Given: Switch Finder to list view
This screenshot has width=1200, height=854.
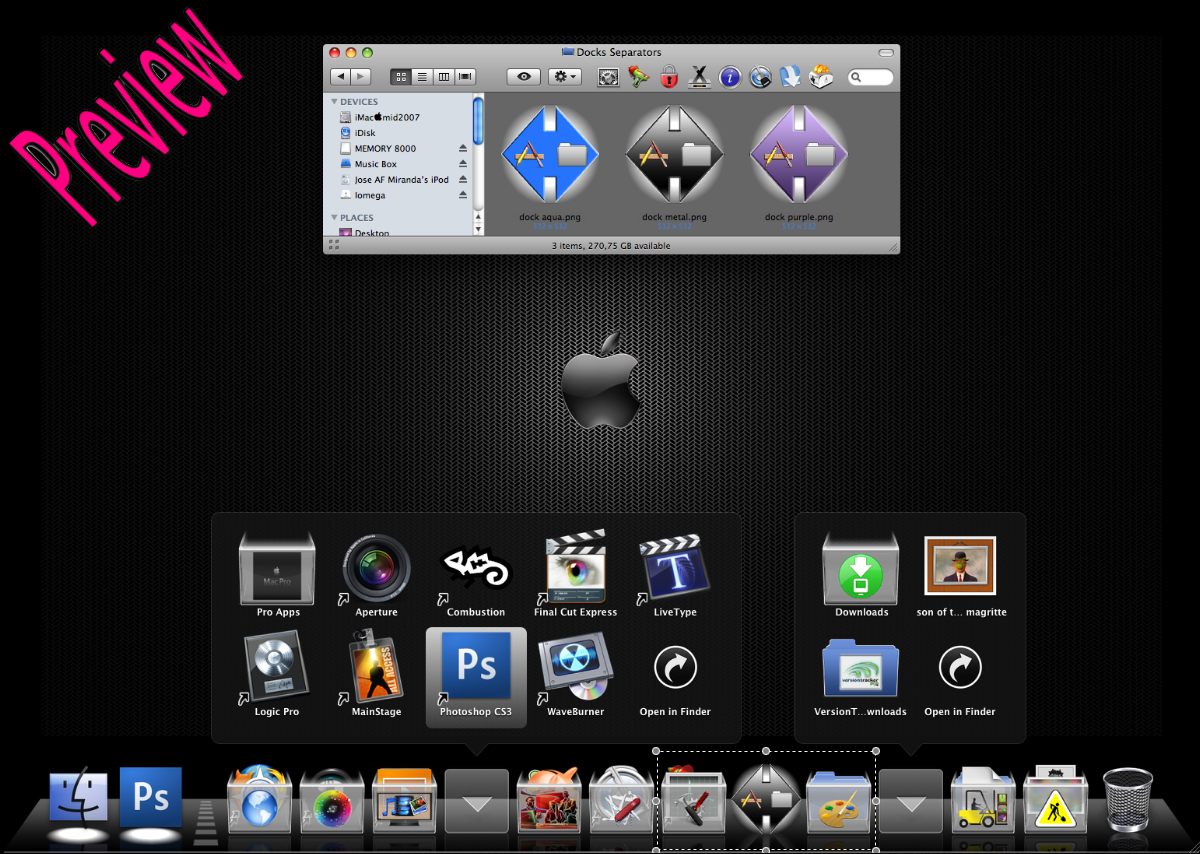Looking at the screenshot, I should pyautogui.click(x=422, y=77).
